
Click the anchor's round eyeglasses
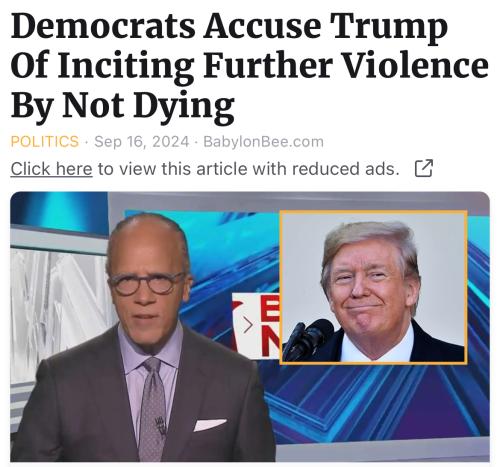pyautogui.click(x=147, y=283)
